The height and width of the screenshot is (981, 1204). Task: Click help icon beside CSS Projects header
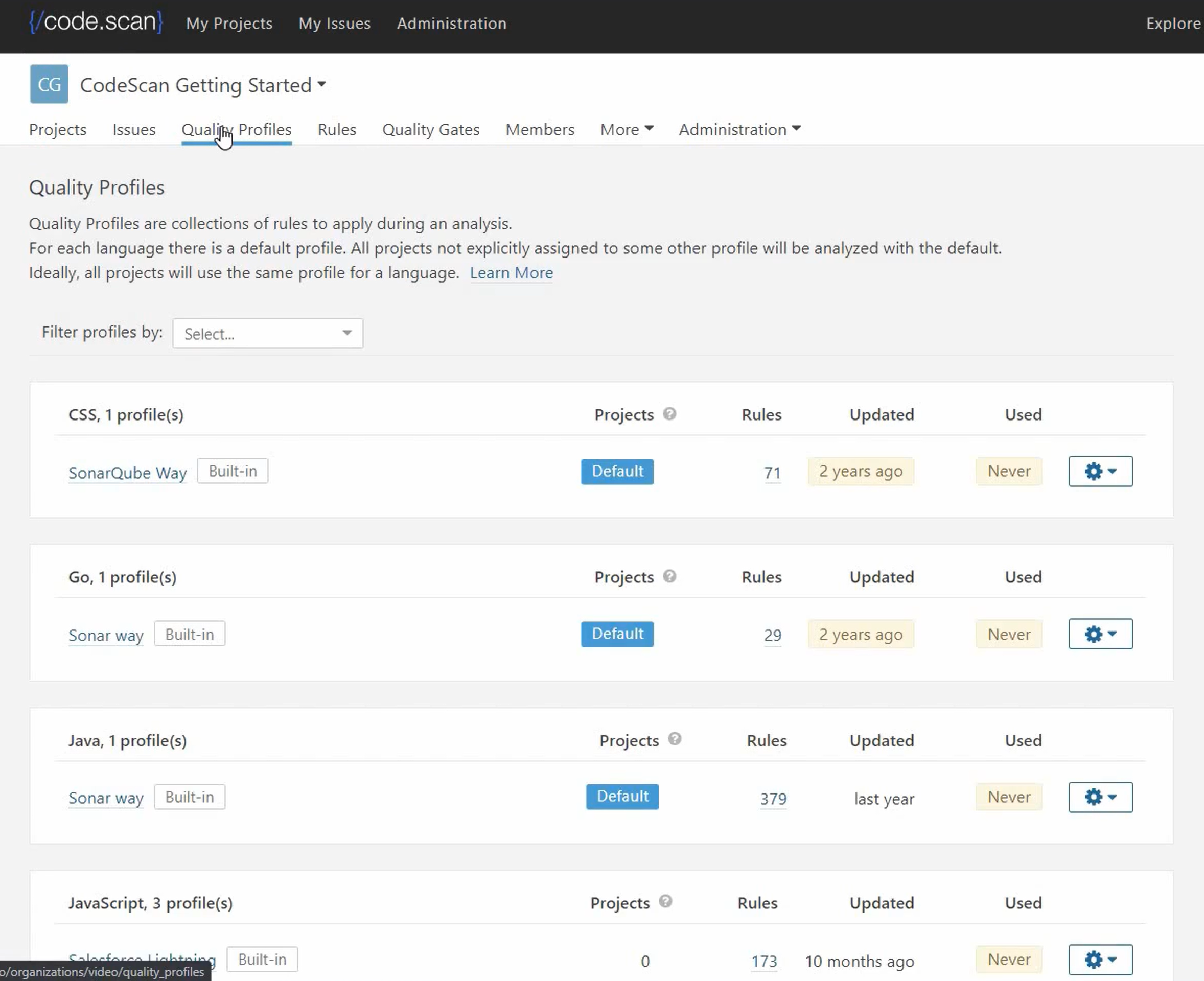point(669,414)
